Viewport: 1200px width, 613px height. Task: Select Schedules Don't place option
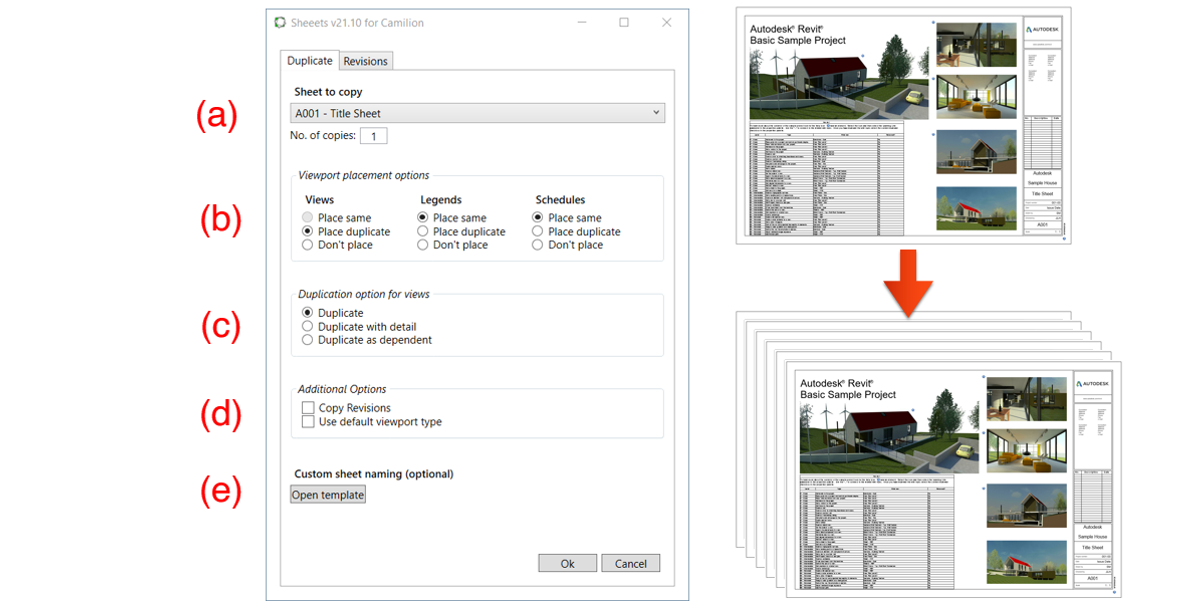click(538, 245)
